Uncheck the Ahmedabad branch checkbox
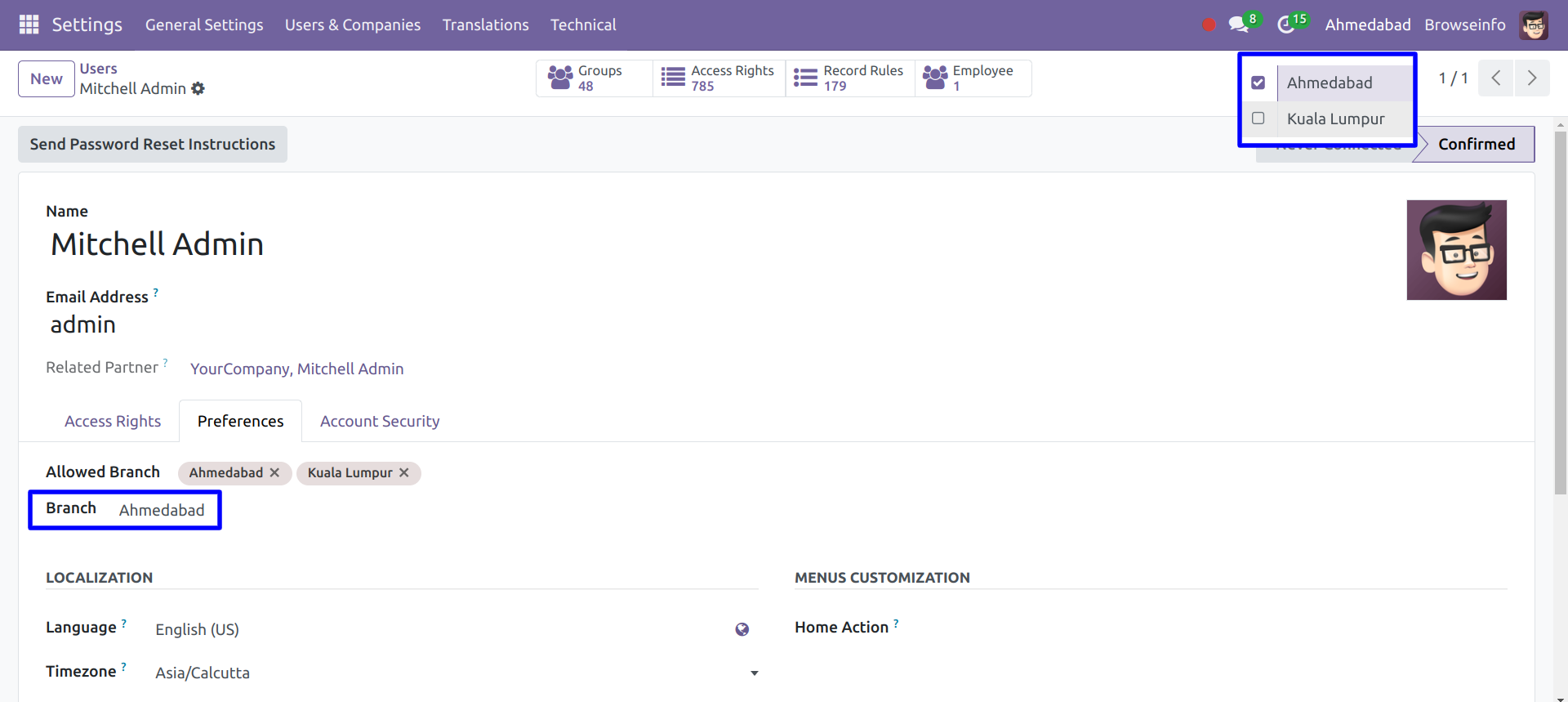The width and height of the screenshot is (1568, 702). click(x=1258, y=83)
